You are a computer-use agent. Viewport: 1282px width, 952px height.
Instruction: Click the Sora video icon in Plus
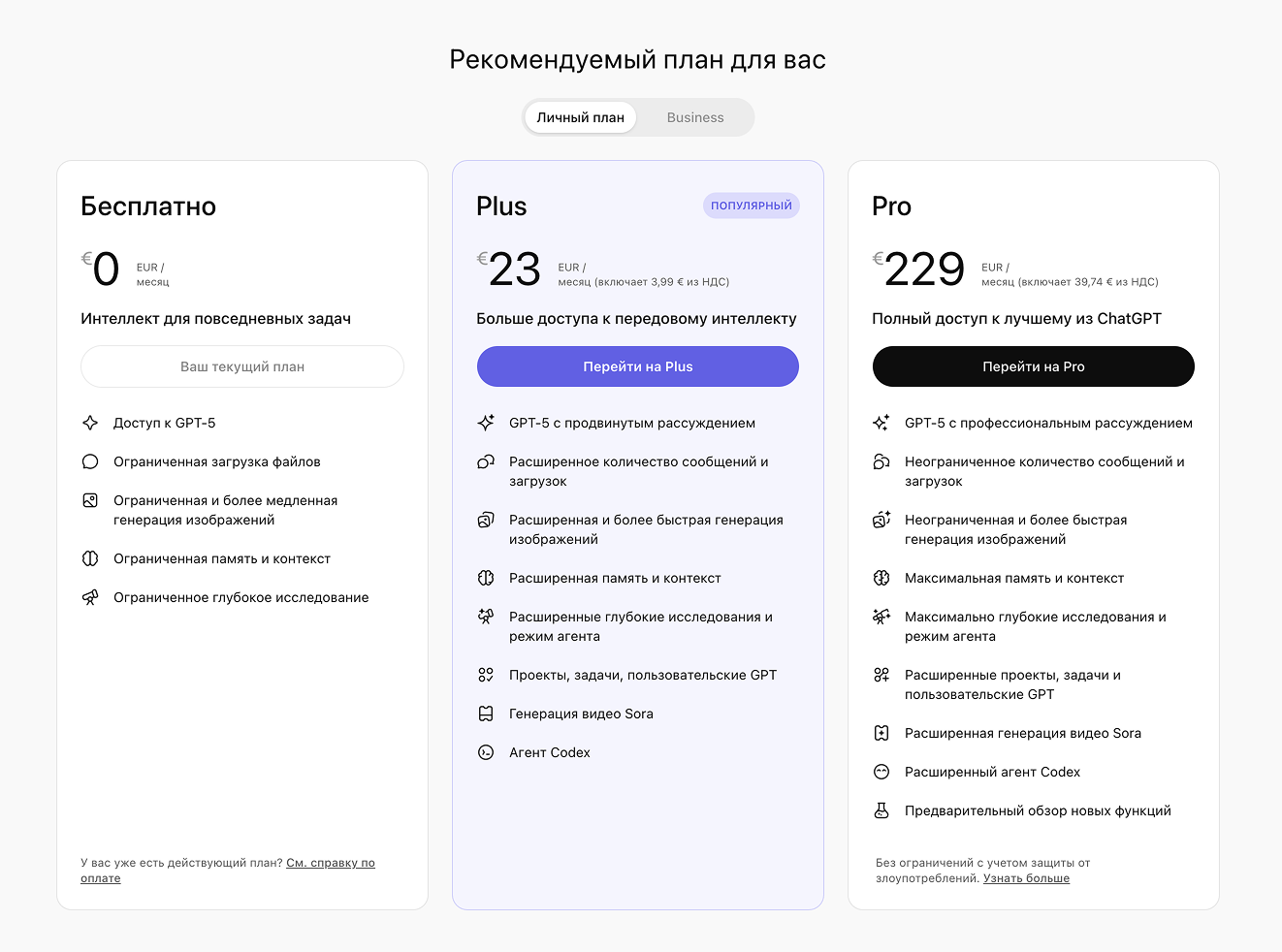pos(486,714)
